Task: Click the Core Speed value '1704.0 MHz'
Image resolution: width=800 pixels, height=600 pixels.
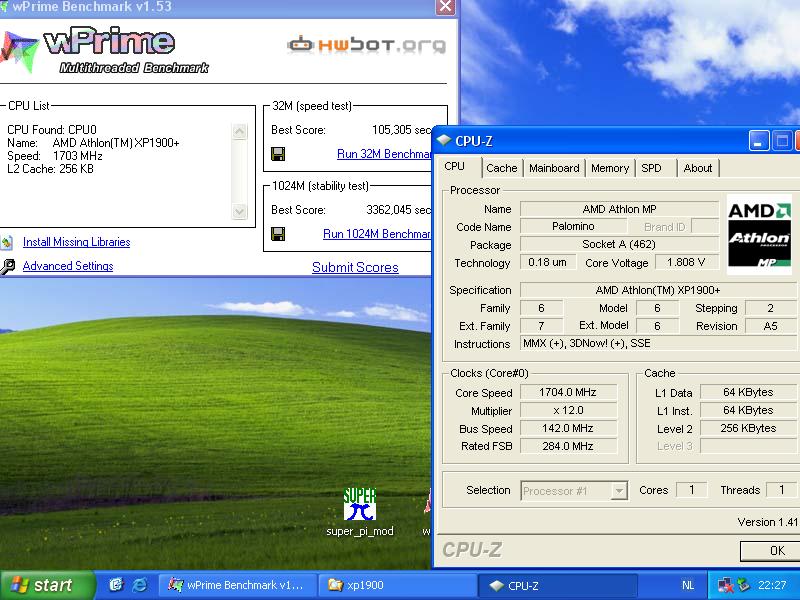Action: coord(568,392)
